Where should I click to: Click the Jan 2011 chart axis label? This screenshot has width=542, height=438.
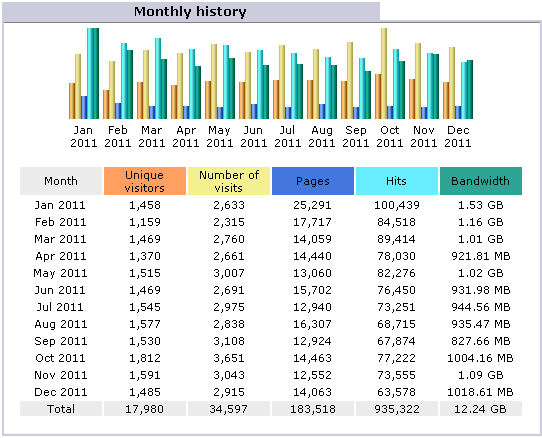pyautogui.click(x=84, y=137)
